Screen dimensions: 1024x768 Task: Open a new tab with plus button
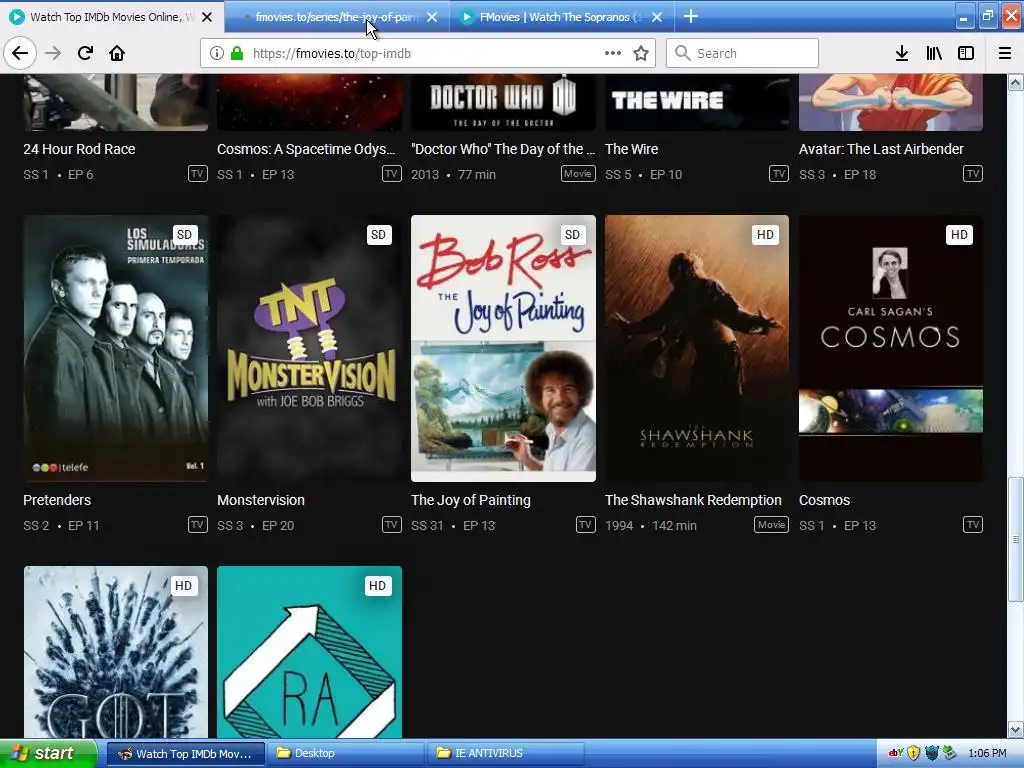click(x=690, y=16)
